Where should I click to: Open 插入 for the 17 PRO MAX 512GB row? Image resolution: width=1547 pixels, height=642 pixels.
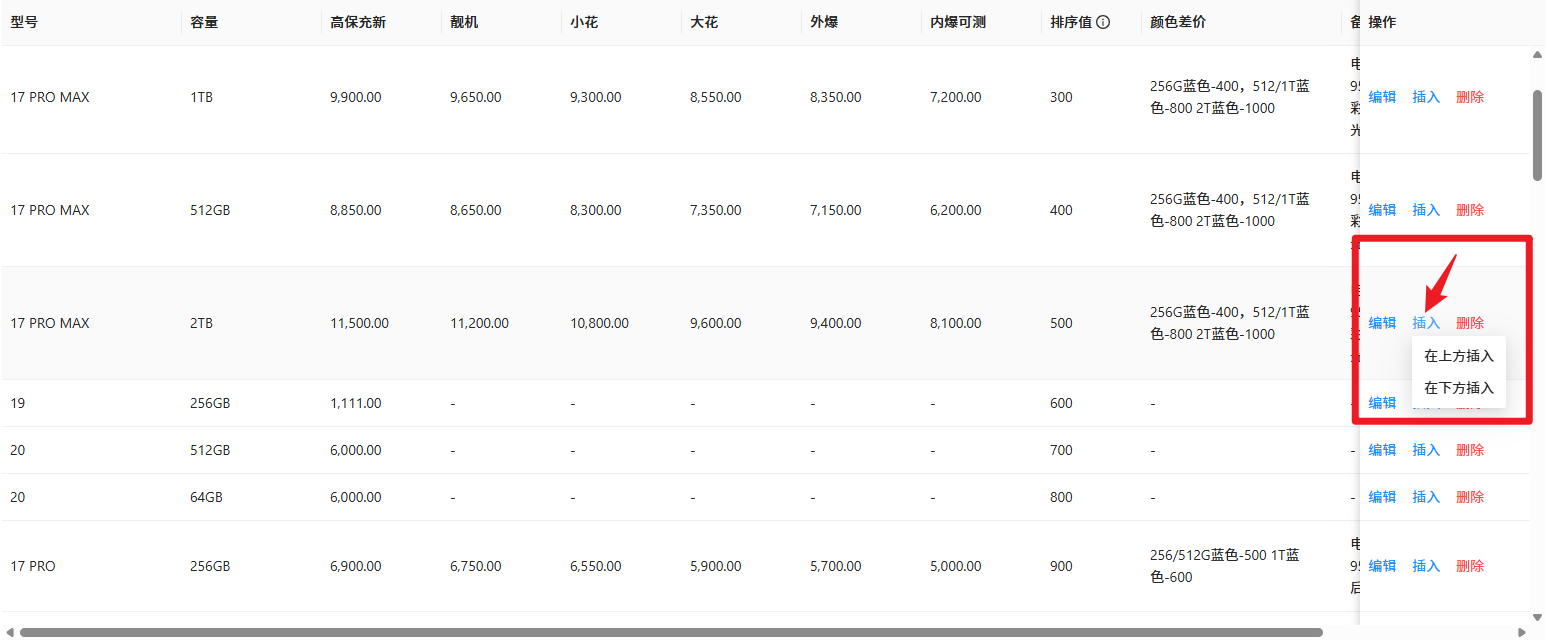pos(1426,210)
